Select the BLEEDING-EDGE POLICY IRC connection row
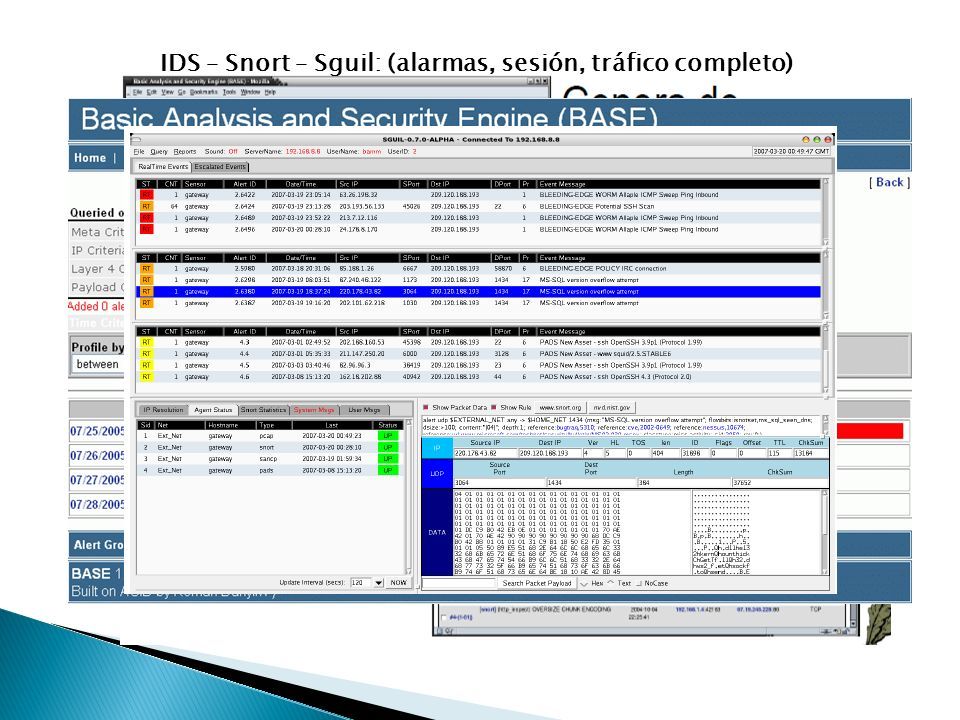This screenshot has height=720, width=960. [479, 269]
